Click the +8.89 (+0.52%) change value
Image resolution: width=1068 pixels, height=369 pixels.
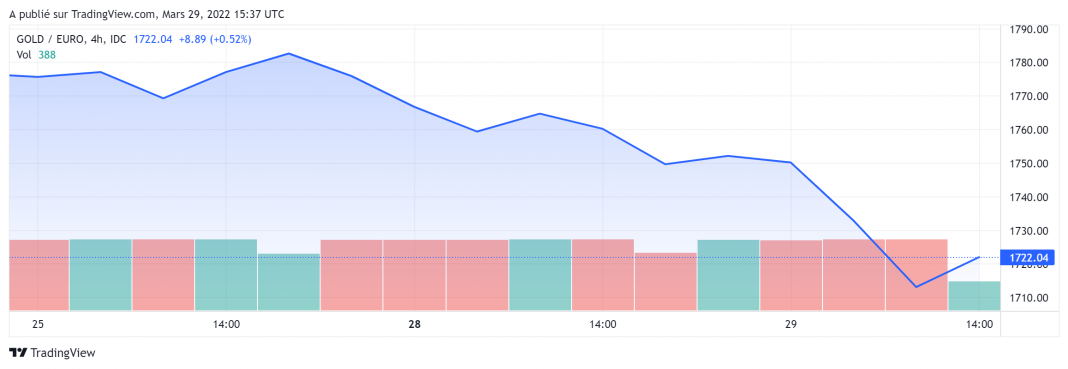pos(215,39)
